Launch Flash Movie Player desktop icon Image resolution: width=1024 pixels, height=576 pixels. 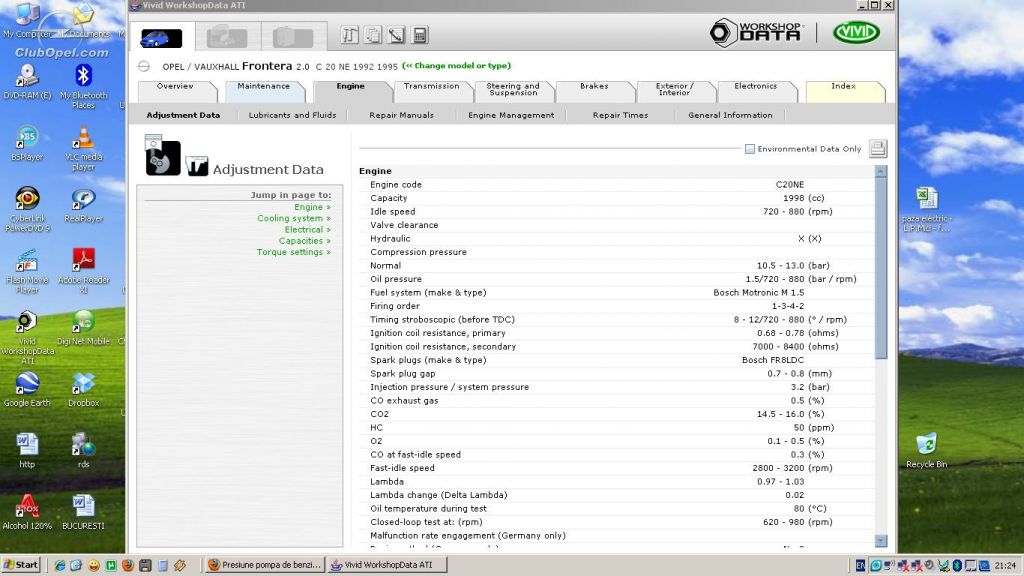(27, 270)
